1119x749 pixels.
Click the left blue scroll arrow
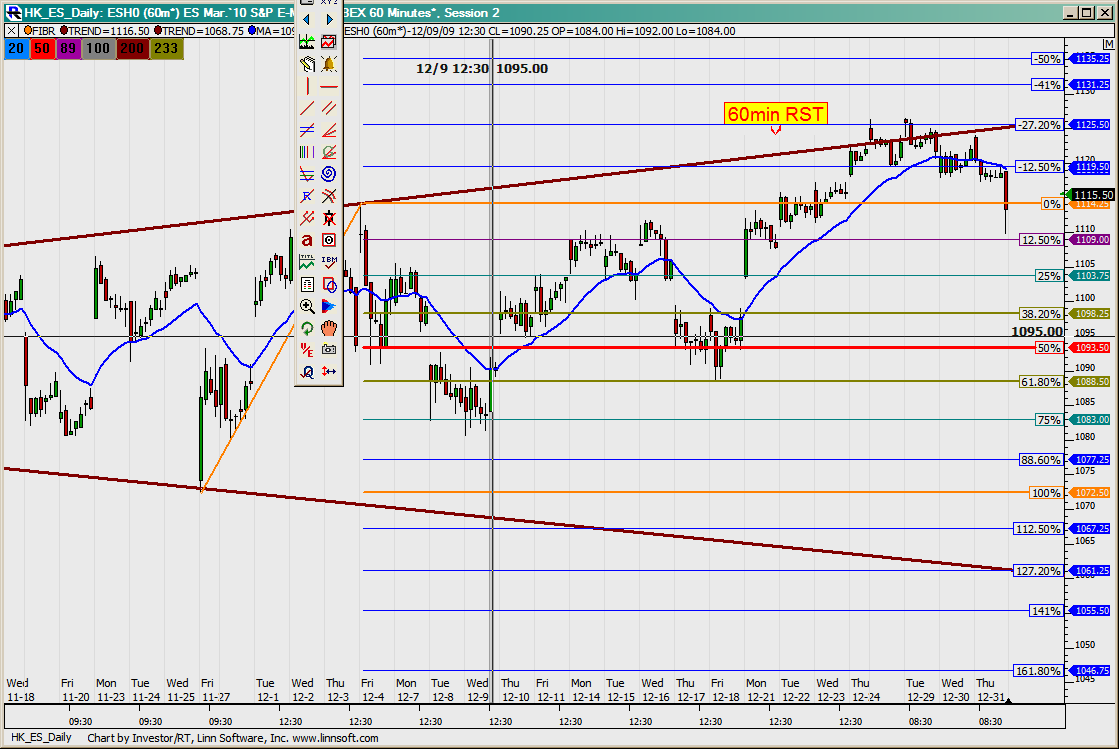pos(307,19)
